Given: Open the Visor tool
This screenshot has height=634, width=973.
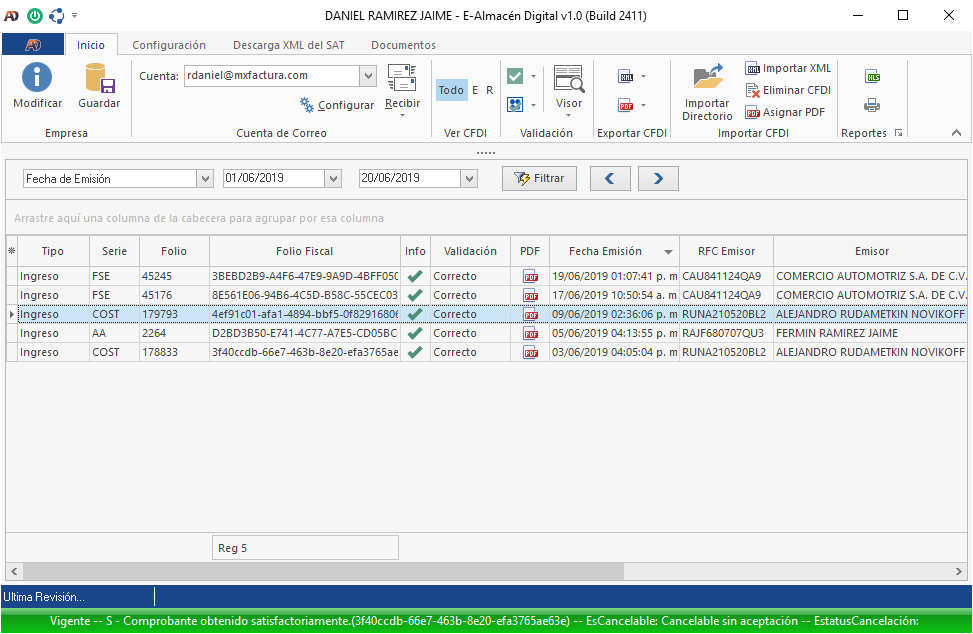Looking at the screenshot, I should [x=569, y=80].
